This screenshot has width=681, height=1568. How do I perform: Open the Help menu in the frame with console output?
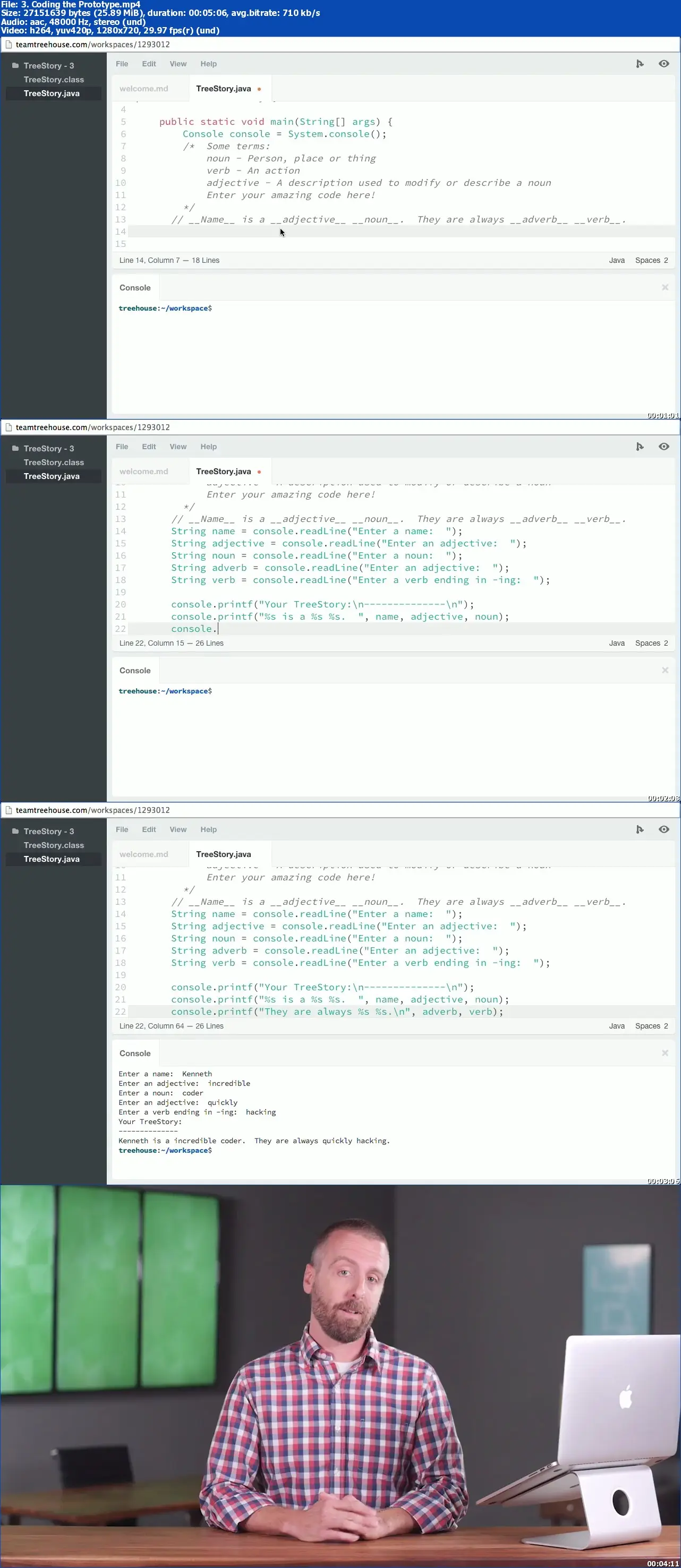pyautogui.click(x=208, y=829)
